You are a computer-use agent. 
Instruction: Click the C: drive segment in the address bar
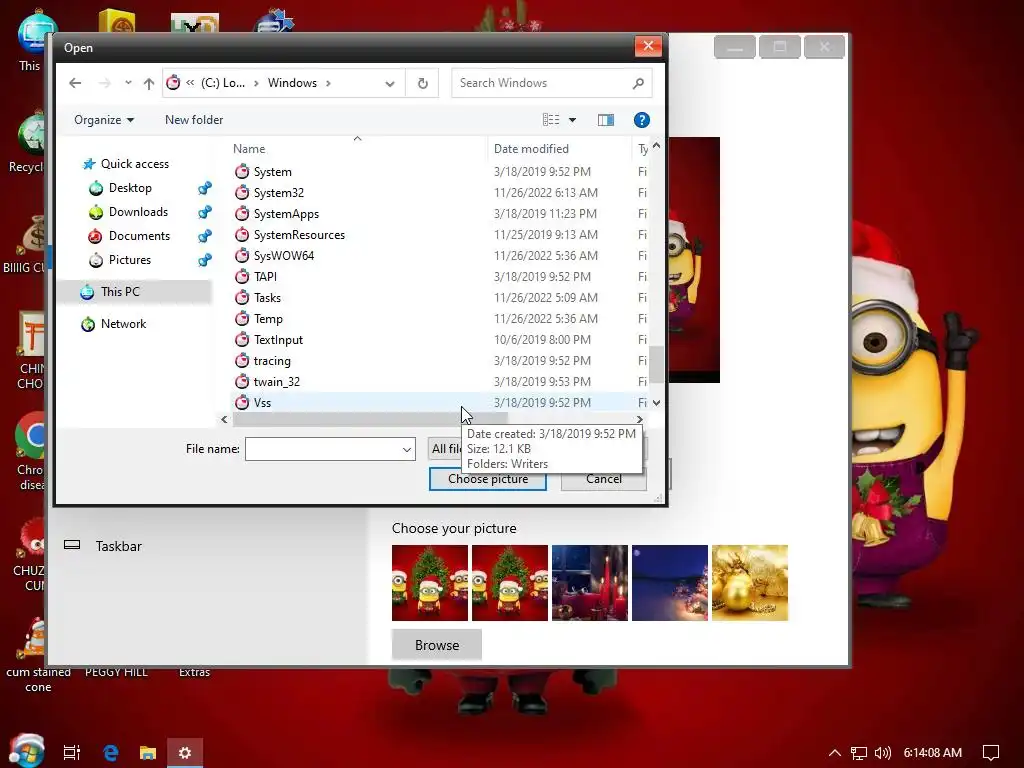(223, 83)
